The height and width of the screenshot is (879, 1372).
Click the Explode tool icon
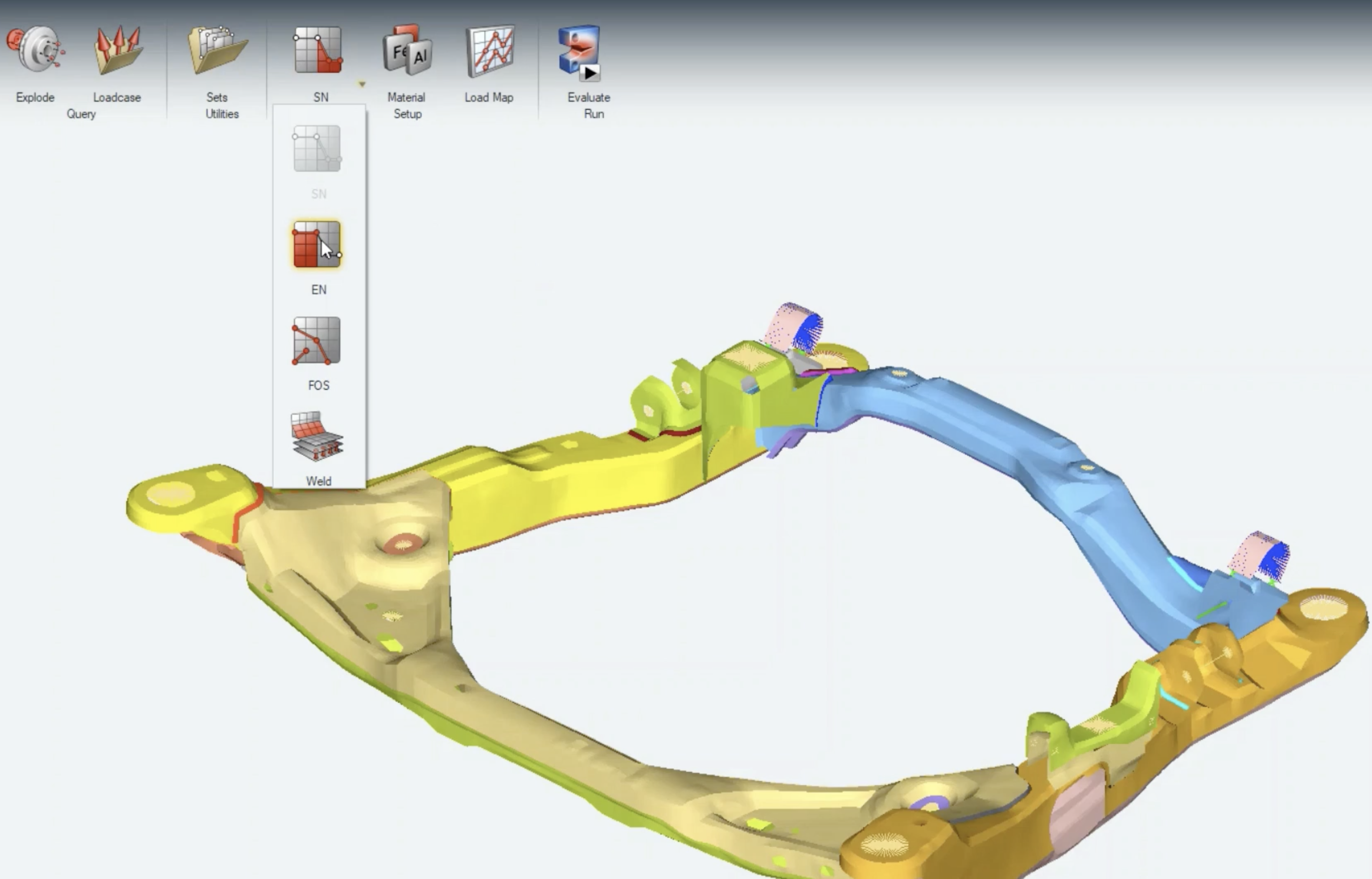pyautogui.click(x=35, y=50)
